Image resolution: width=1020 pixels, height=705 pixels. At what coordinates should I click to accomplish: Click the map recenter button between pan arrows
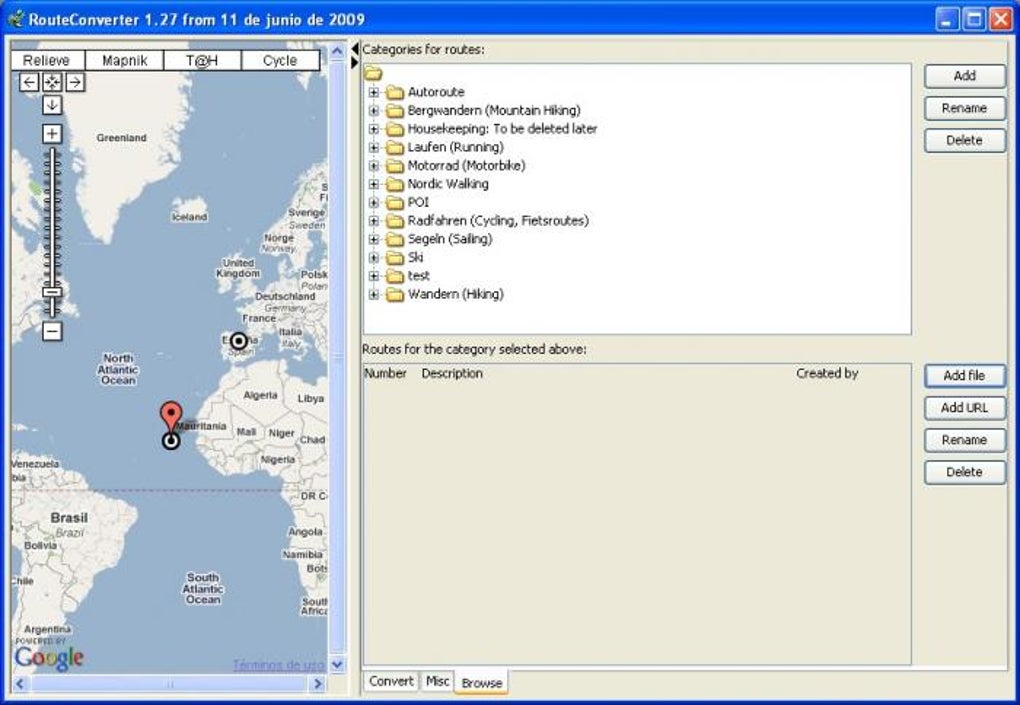[52, 82]
